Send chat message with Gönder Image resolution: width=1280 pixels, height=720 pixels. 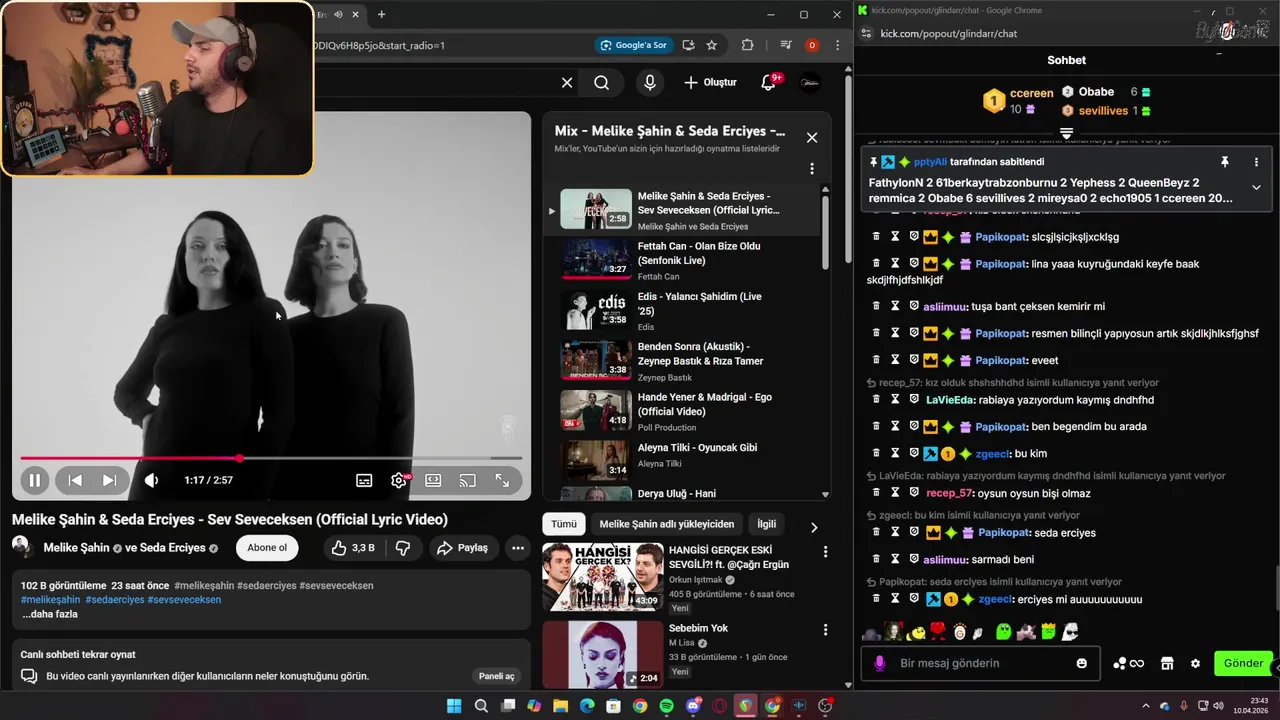click(1243, 663)
